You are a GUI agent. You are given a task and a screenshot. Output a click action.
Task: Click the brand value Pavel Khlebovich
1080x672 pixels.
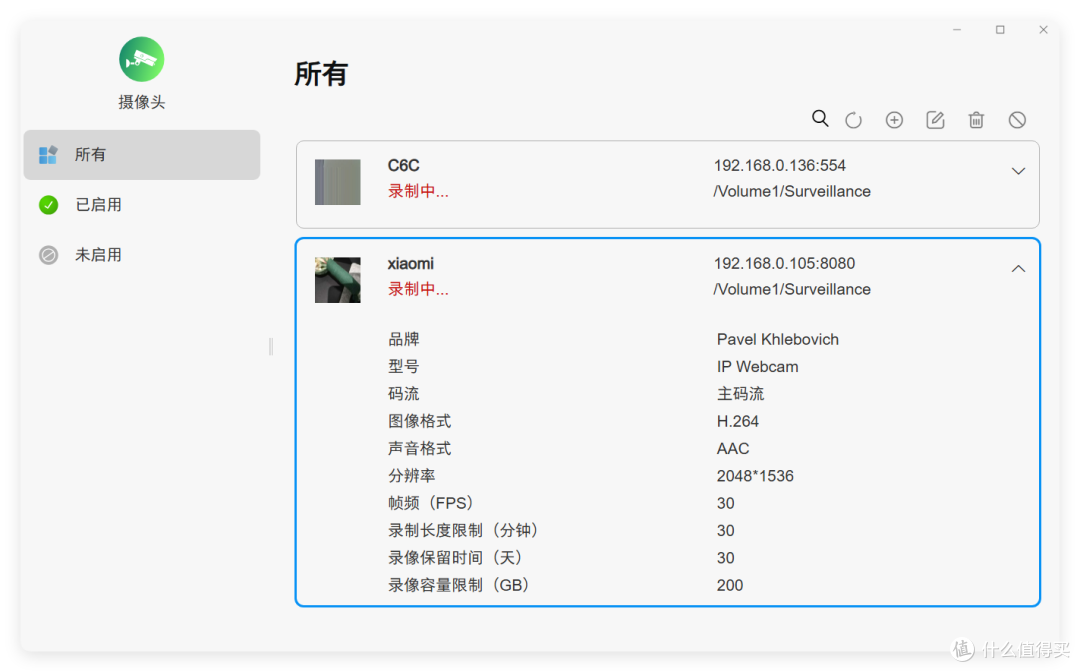(778, 339)
